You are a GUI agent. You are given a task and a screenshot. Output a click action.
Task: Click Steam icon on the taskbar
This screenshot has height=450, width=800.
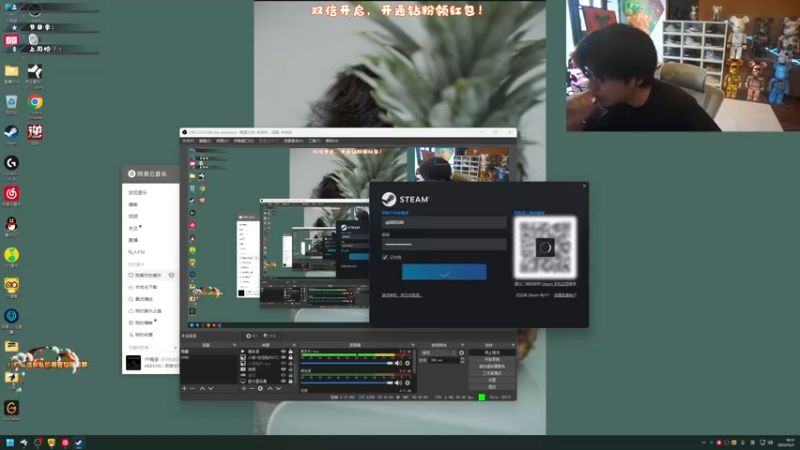coord(79,442)
